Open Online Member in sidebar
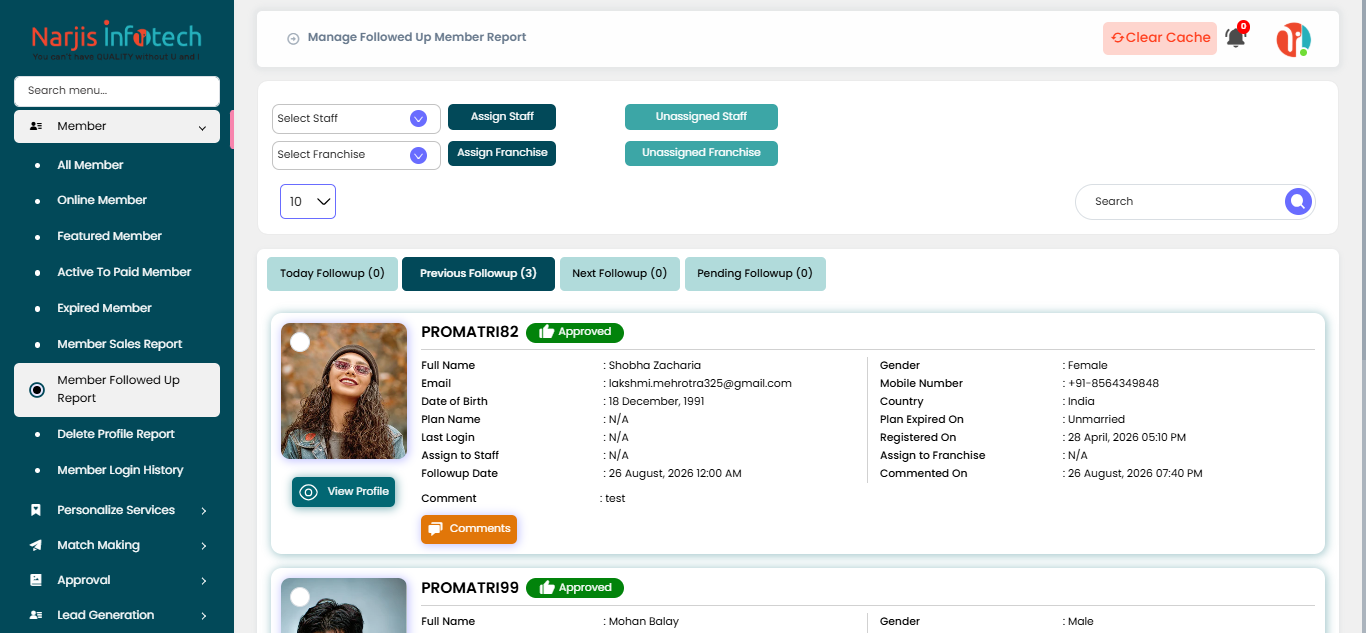Screen dimensions: 1366x633 102,200
